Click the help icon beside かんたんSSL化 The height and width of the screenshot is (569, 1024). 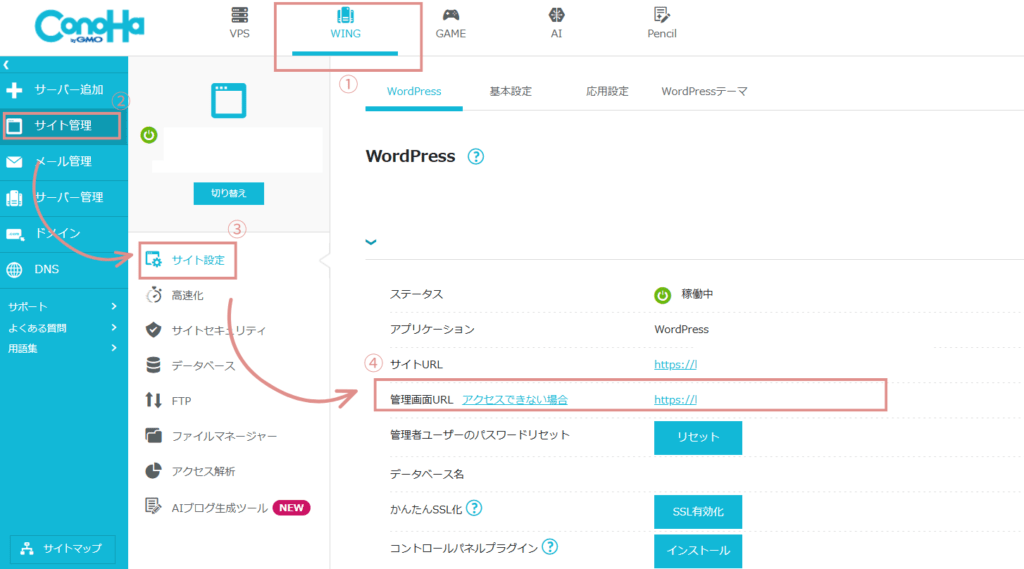pyautogui.click(x=474, y=508)
